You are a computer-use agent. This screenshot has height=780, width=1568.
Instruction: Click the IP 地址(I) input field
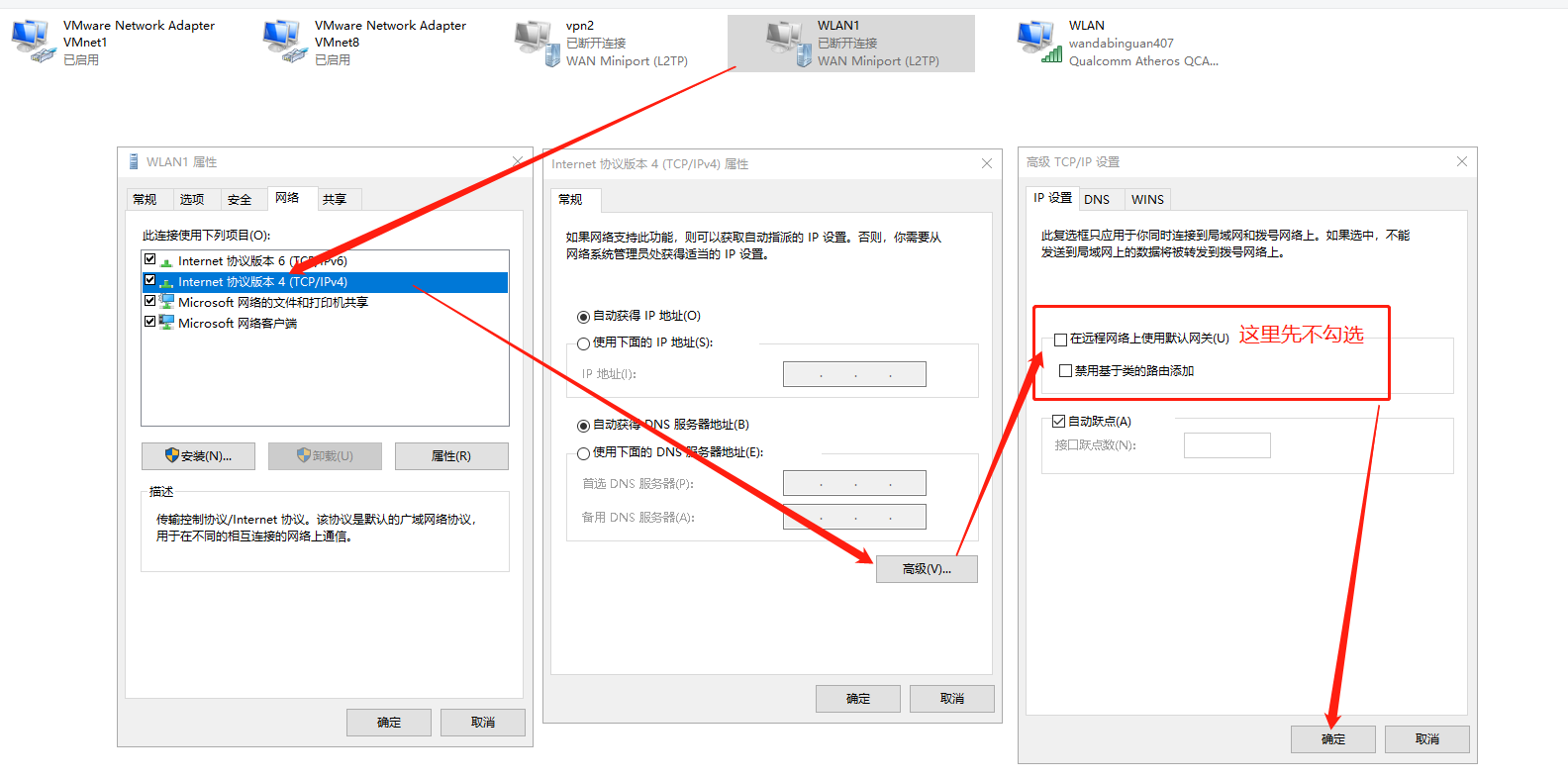click(854, 374)
